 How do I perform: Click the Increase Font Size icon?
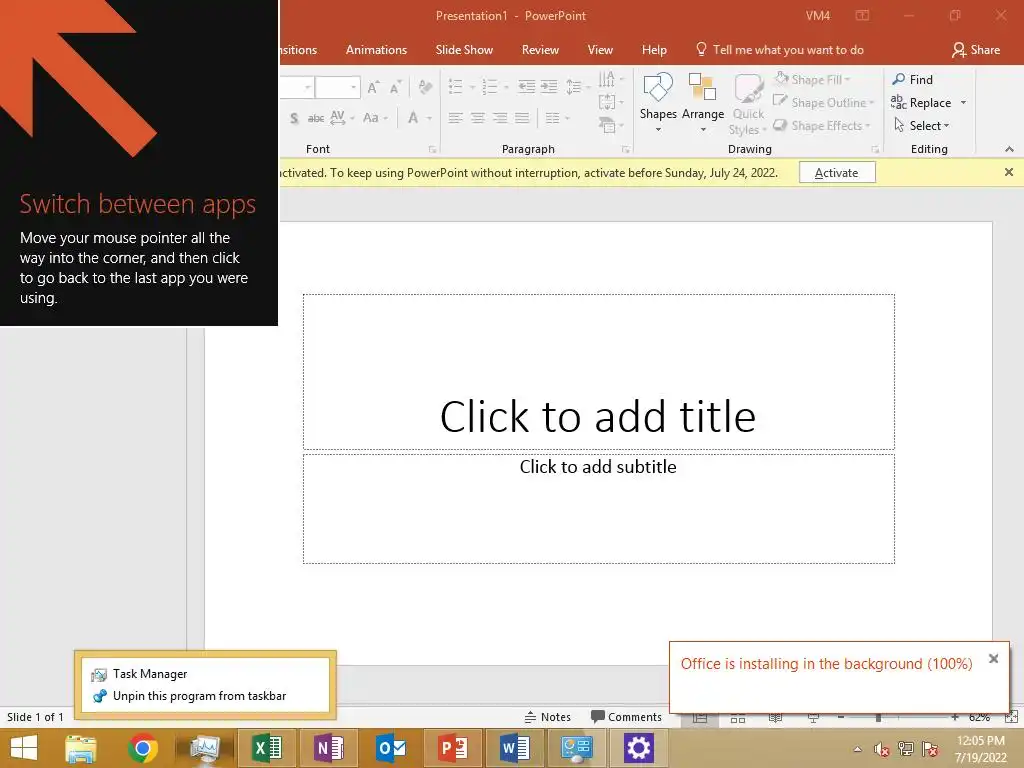point(373,87)
